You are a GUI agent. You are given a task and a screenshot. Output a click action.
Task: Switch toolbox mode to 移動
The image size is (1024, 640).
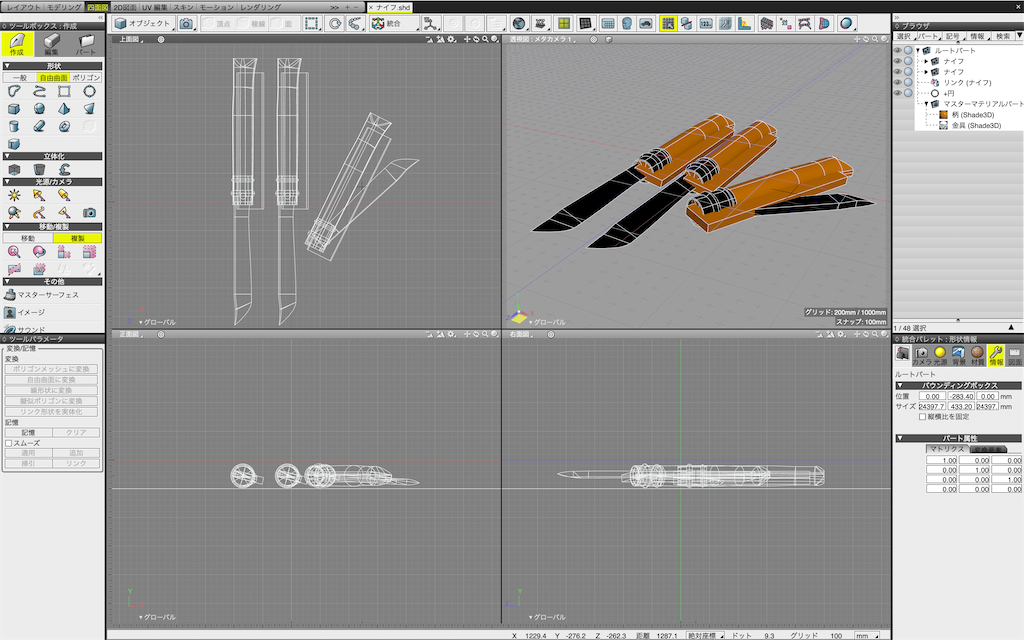tap(27, 238)
